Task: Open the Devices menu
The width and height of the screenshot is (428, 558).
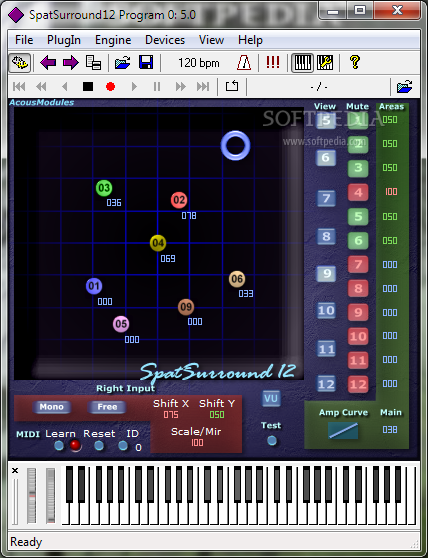Action: [165, 40]
